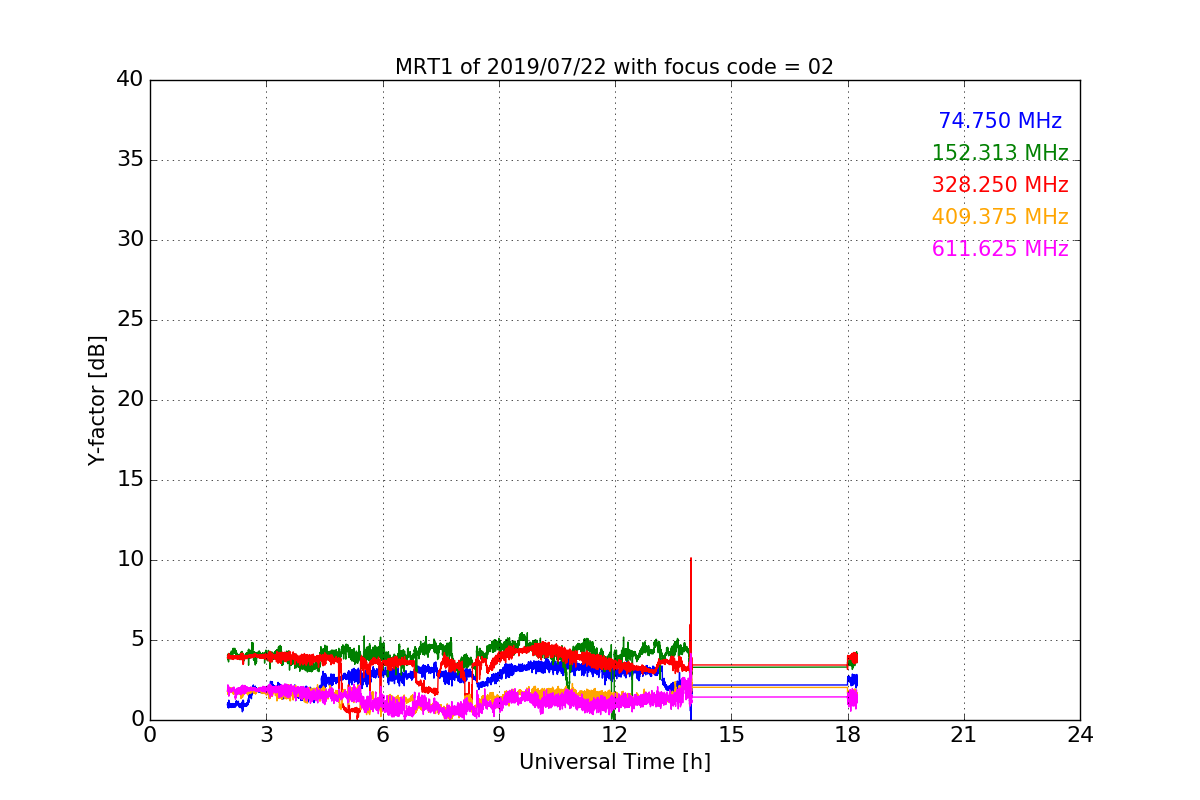The width and height of the screenshot is (1200, 800).
Task: Select the 328.250 MHz legend label
Action: [1000, 185]
